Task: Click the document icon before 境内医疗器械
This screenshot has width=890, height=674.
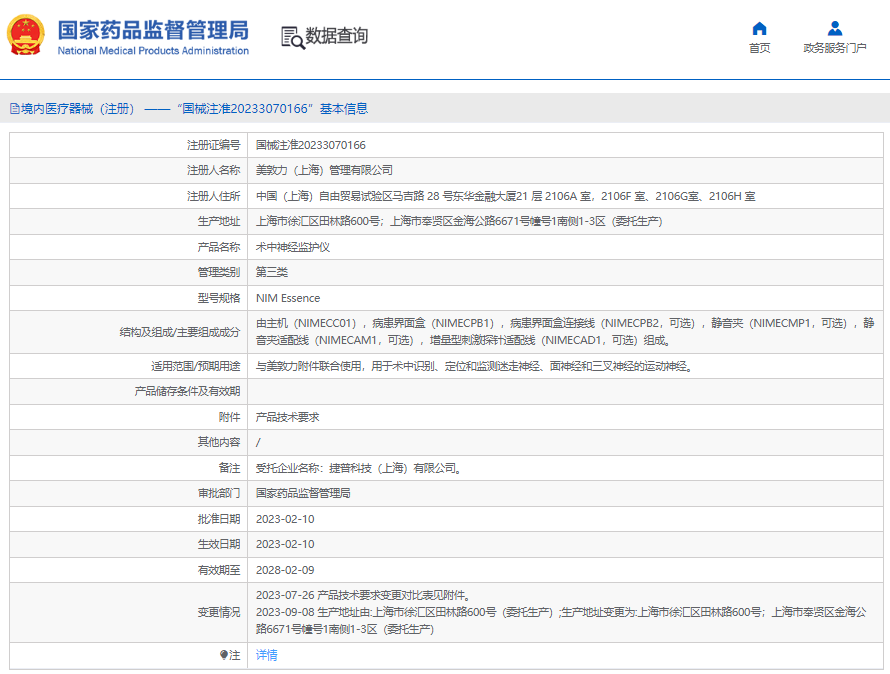Action: tap(15, 108)
